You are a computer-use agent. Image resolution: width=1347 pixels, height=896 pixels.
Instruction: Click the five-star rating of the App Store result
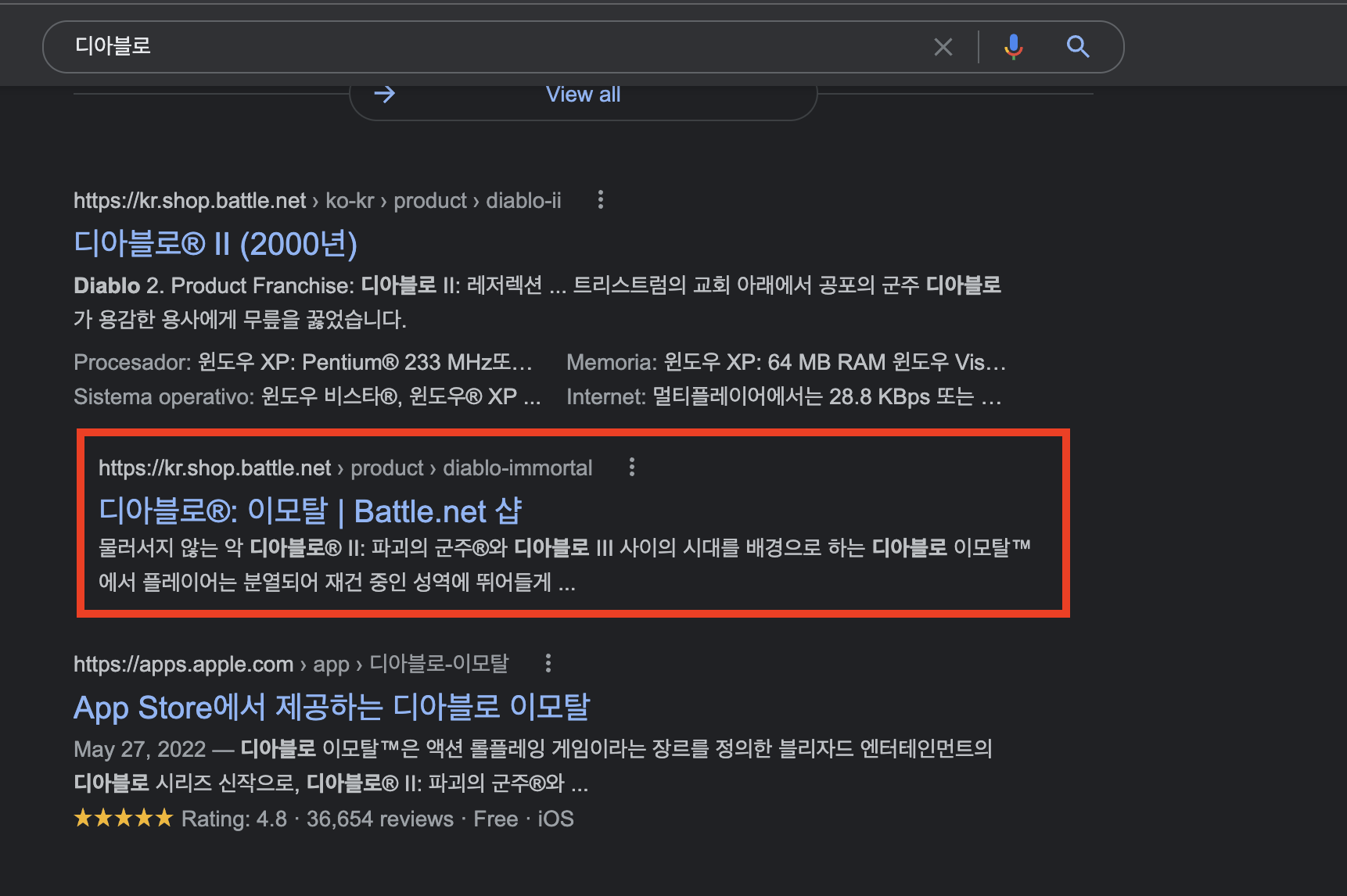coord(124,819)
